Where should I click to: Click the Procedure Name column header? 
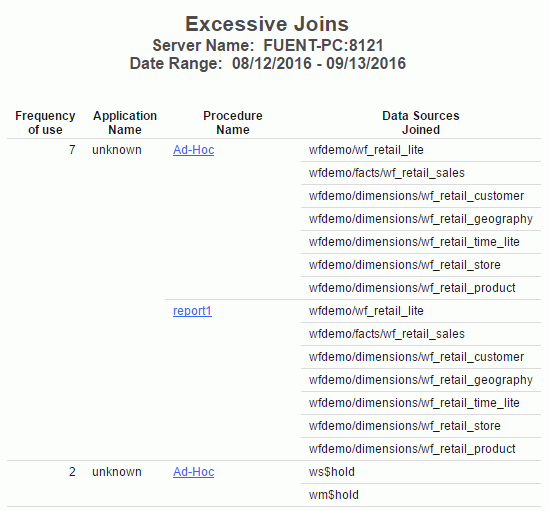pos(233,123)
